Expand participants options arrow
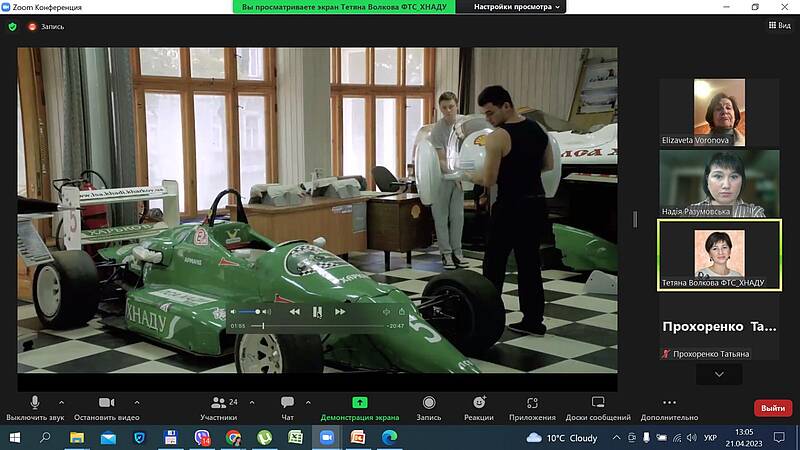 (252, 403)
